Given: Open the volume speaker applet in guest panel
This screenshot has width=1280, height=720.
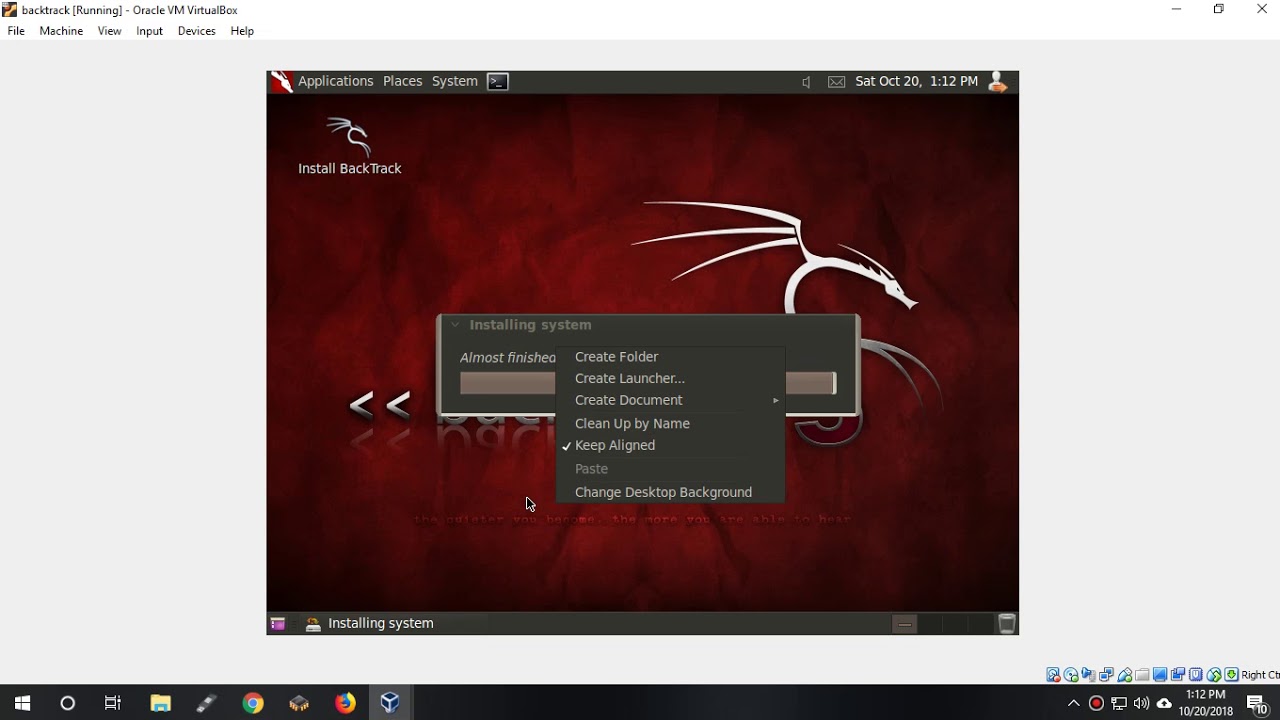Looking at the screenshot, I should [x=806, y=82].
